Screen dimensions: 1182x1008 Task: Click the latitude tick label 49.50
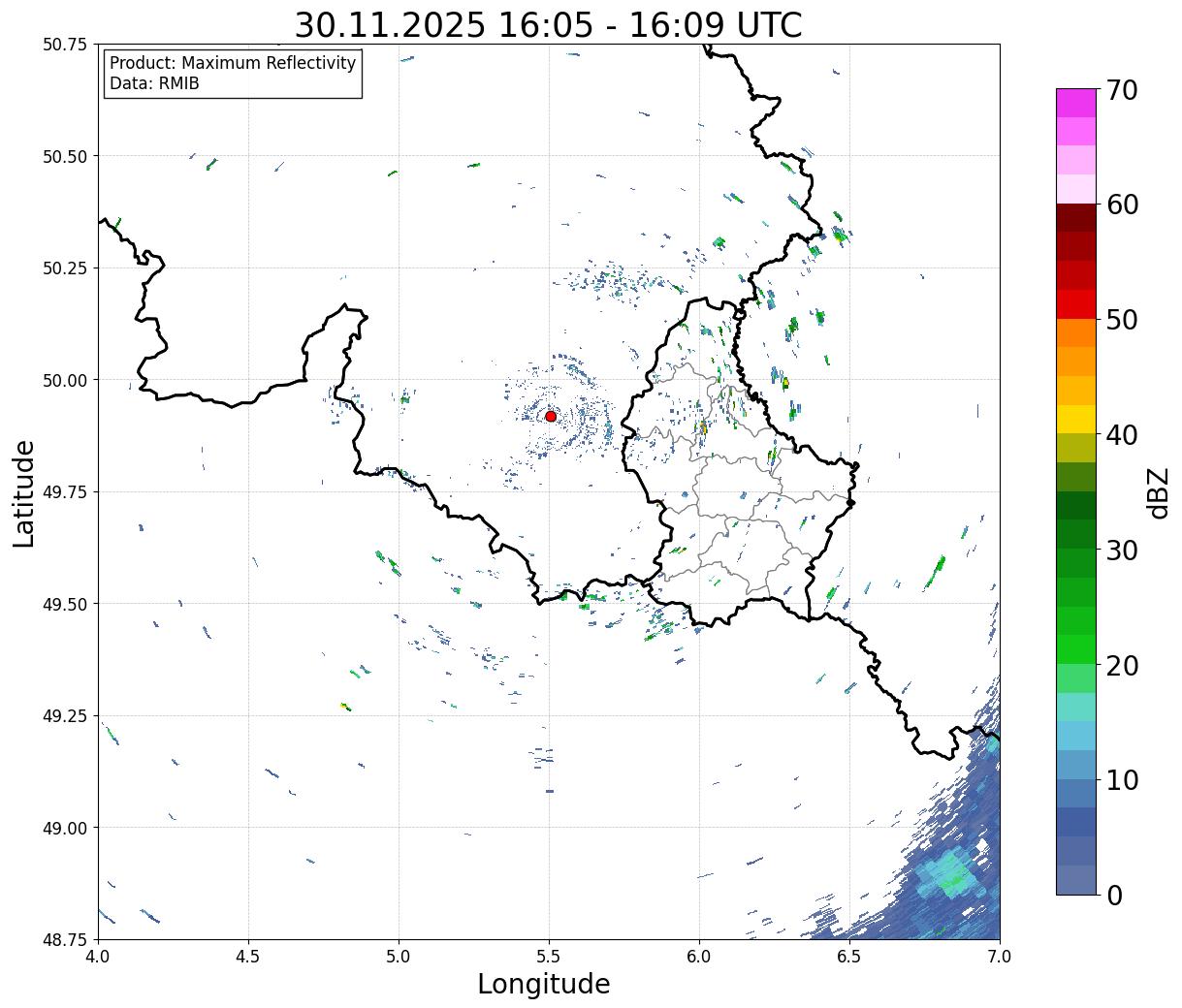[x=64, y=604]
